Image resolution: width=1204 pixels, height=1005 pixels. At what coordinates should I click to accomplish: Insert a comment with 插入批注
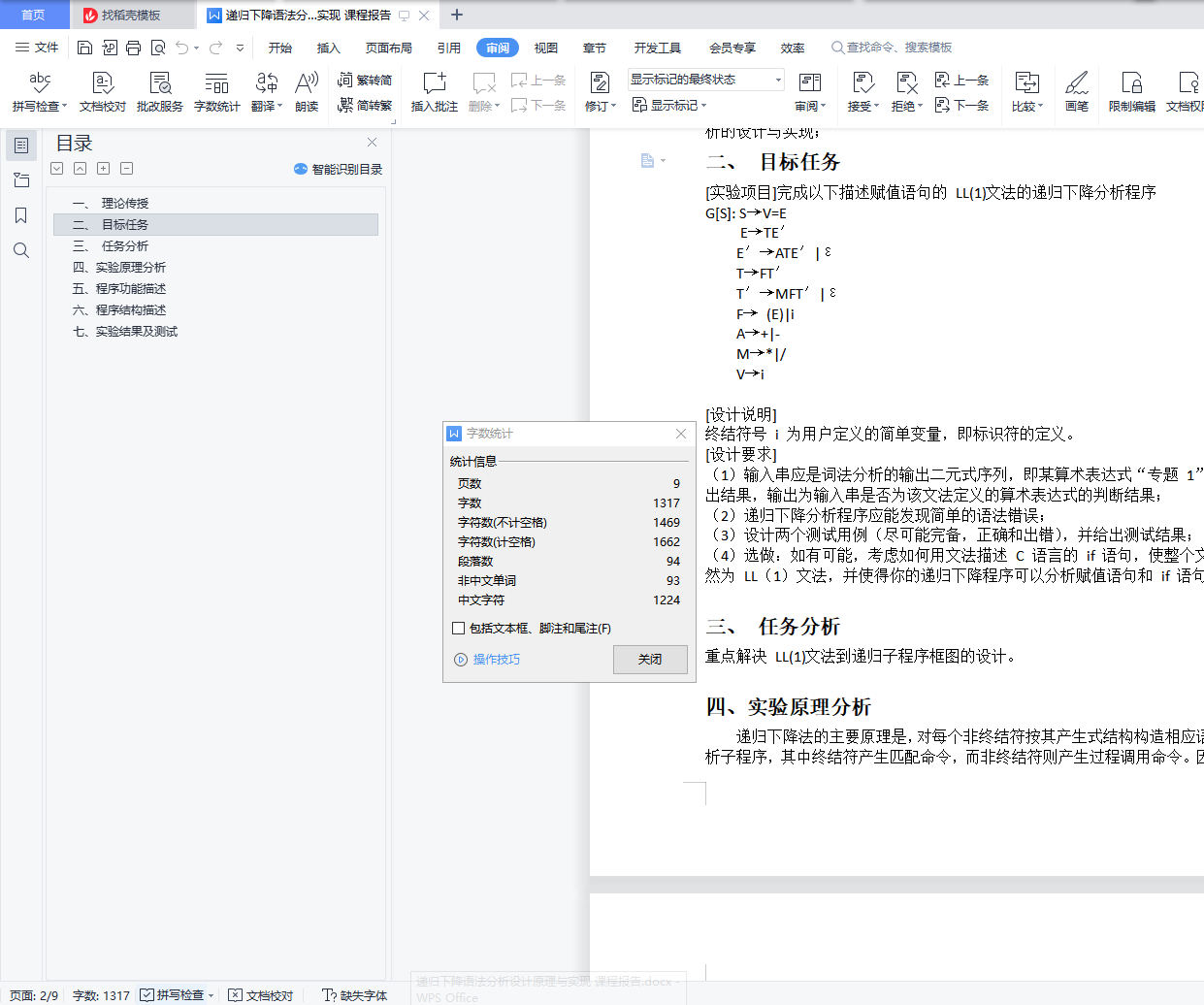pos(435,92)
